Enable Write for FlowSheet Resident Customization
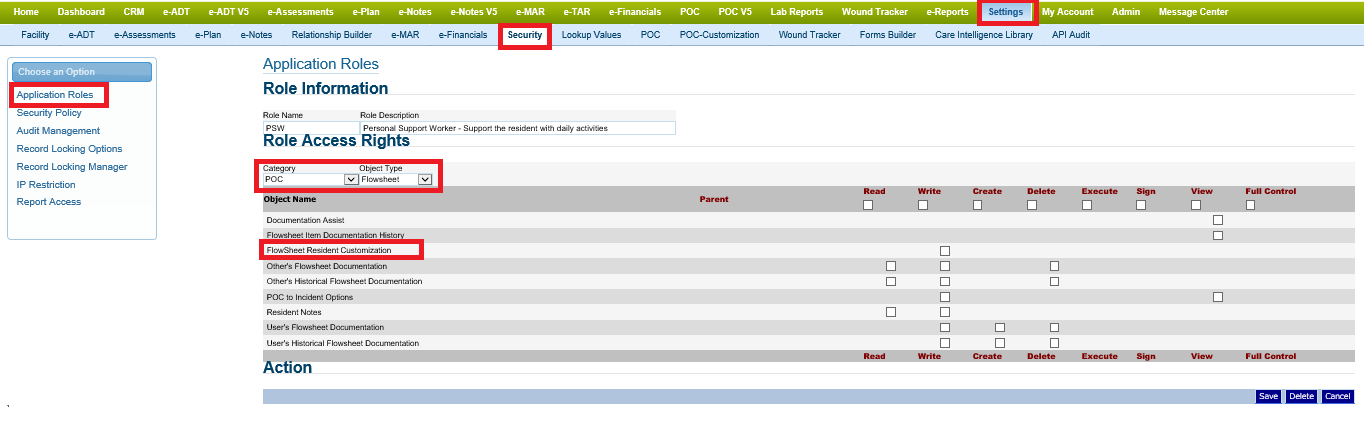Screen dimensions: 1364x428 945,250
